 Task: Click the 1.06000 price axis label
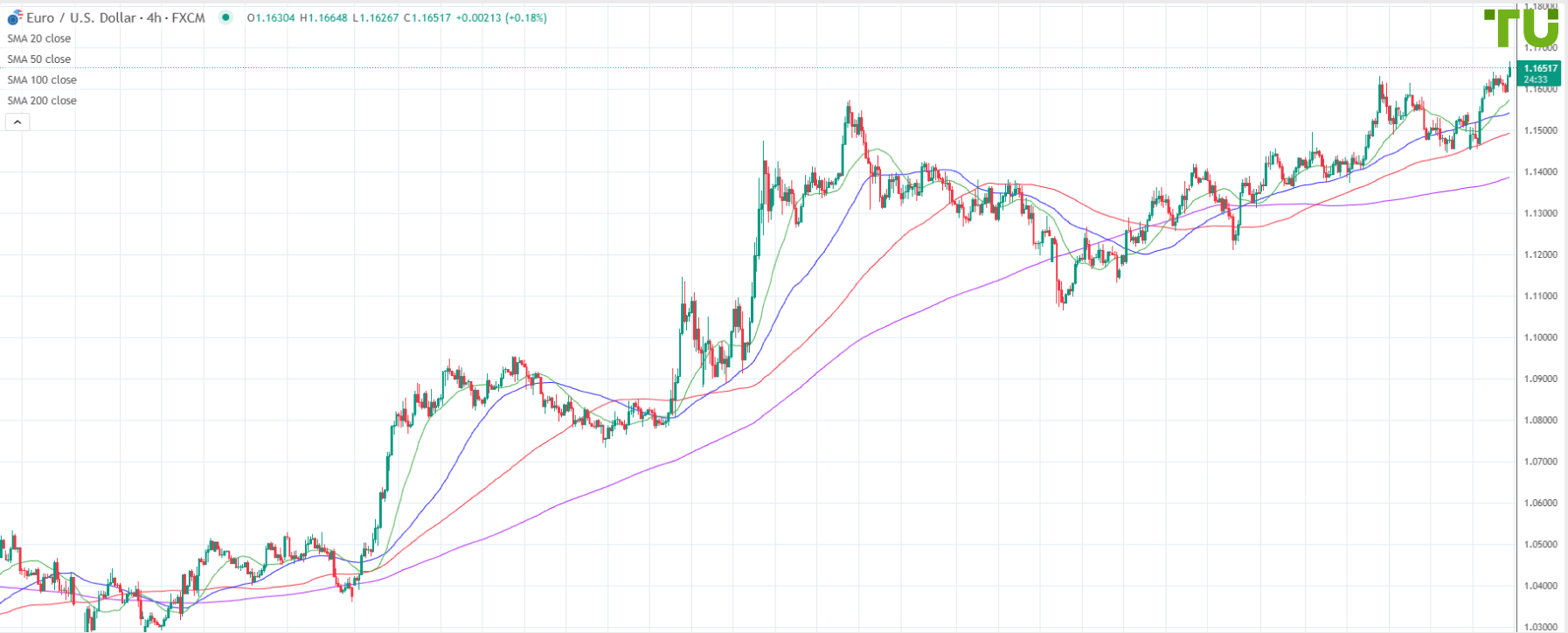1540,504
